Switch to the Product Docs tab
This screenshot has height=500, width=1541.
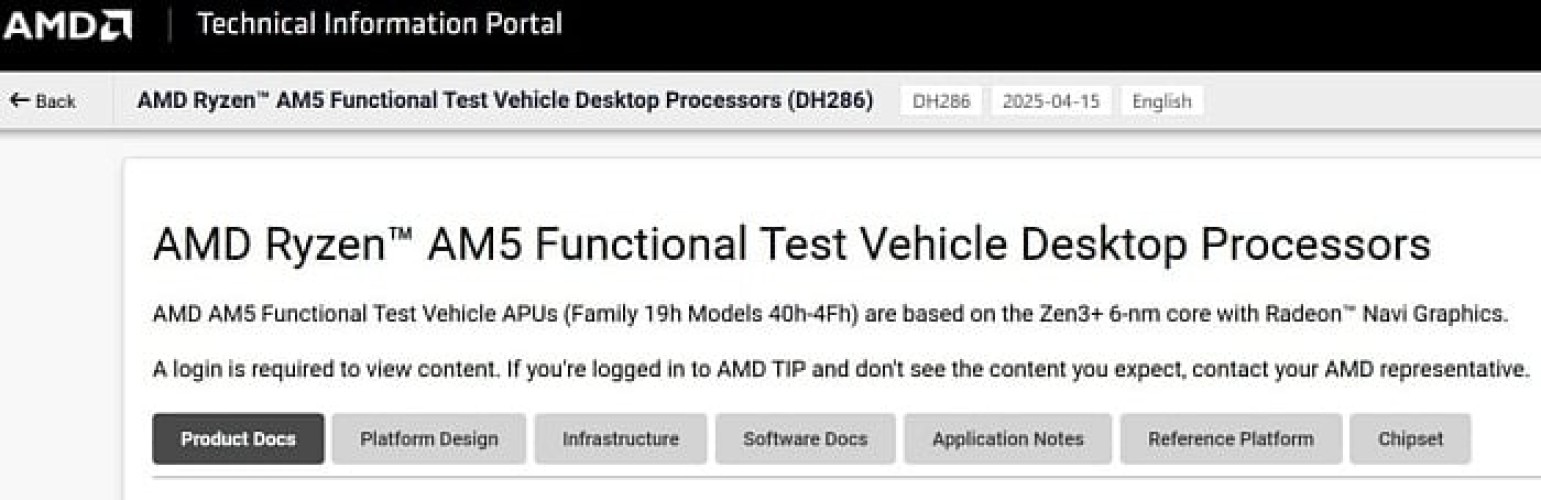pos(238,439)
